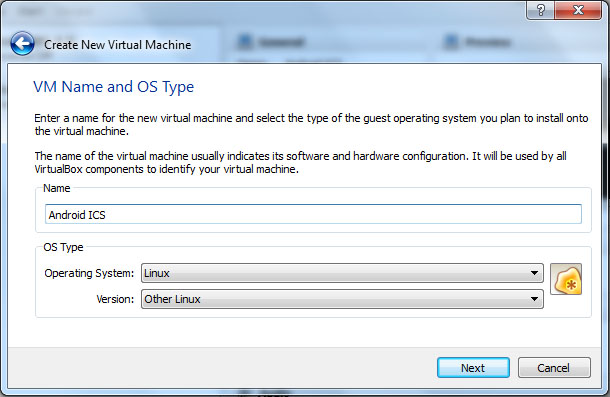610x397 pixels.
Task: Click the "OS Type" group box label
Action: click(63, 247)
